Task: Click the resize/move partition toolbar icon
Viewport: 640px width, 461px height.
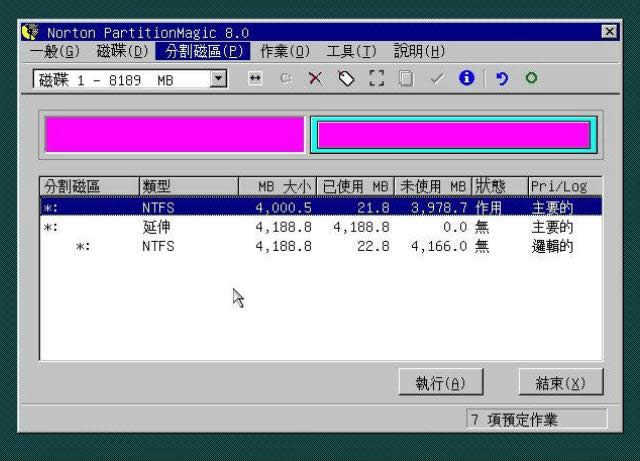Action: (255, 79)
